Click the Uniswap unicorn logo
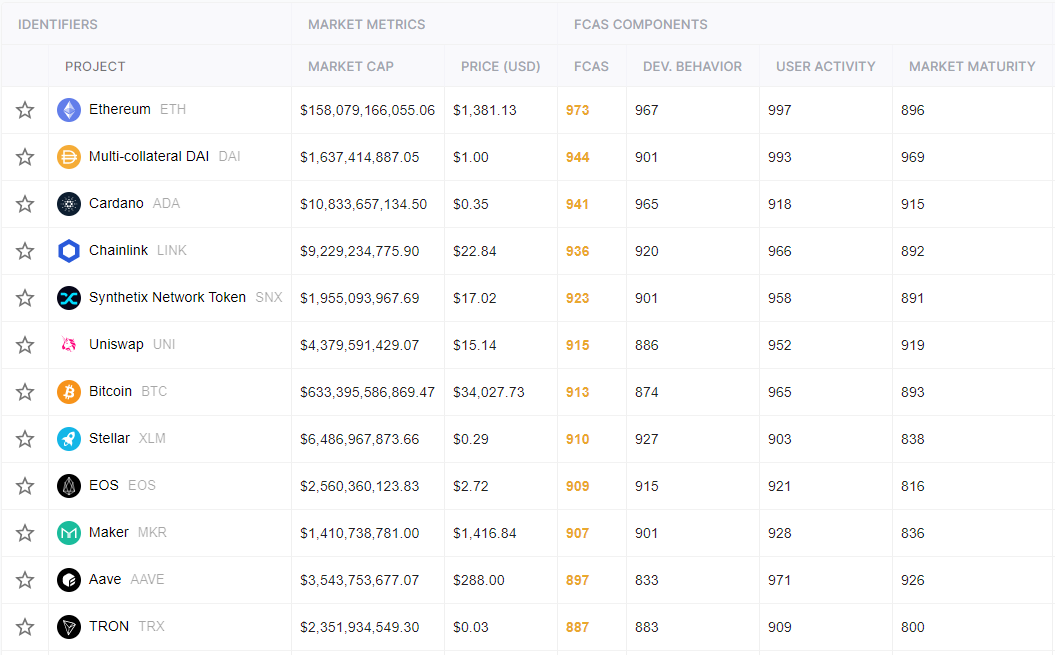This screenshot has height=655, width=1055. 69,345
